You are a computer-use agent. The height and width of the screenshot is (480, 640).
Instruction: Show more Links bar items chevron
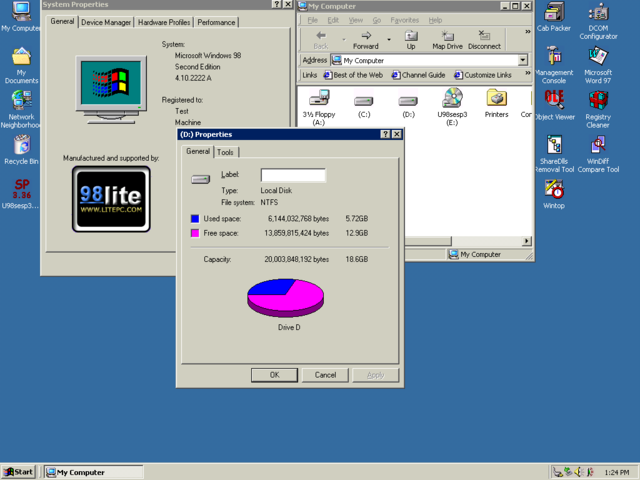[x=527, y=73]
